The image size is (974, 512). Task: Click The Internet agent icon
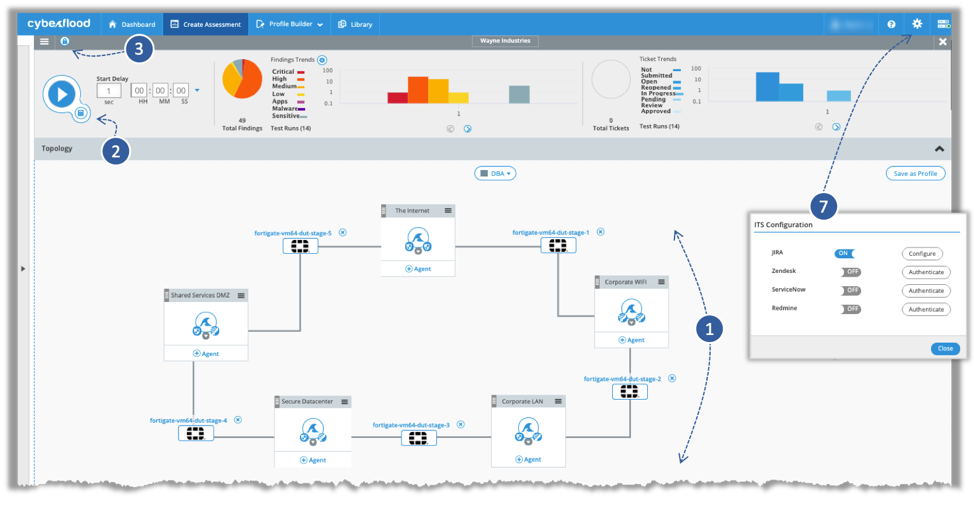pos(418,240)
